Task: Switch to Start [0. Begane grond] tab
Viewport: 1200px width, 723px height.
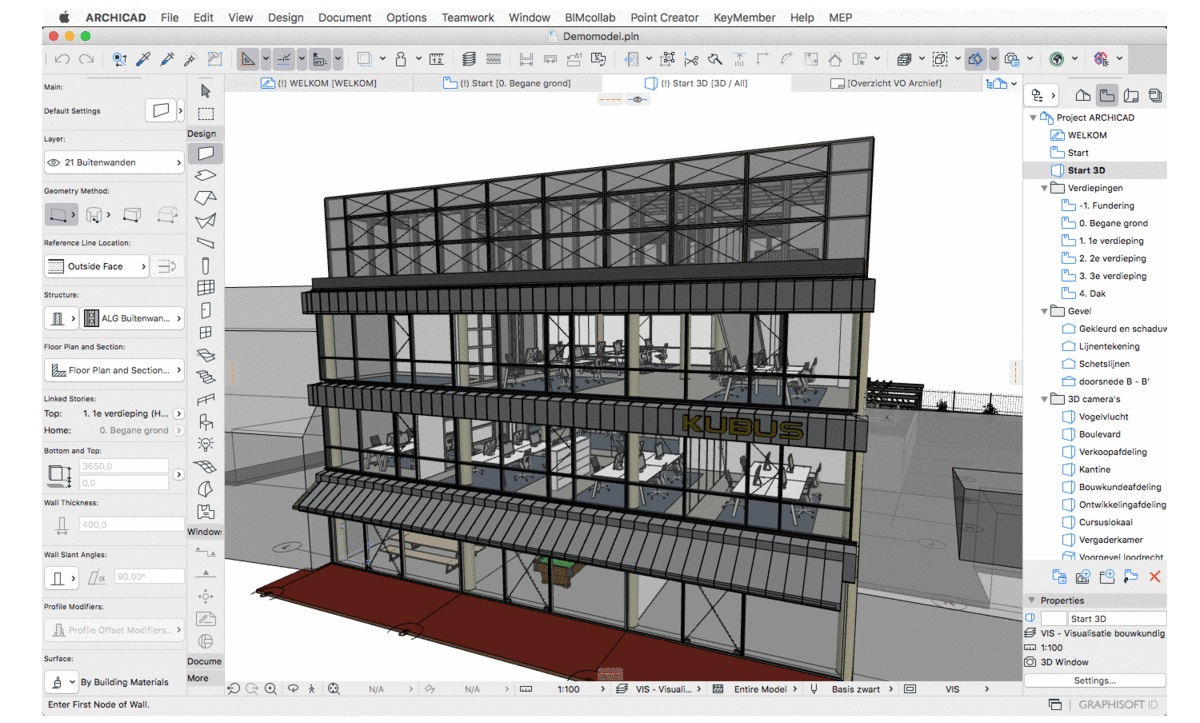Action: (x=507, y=83)
